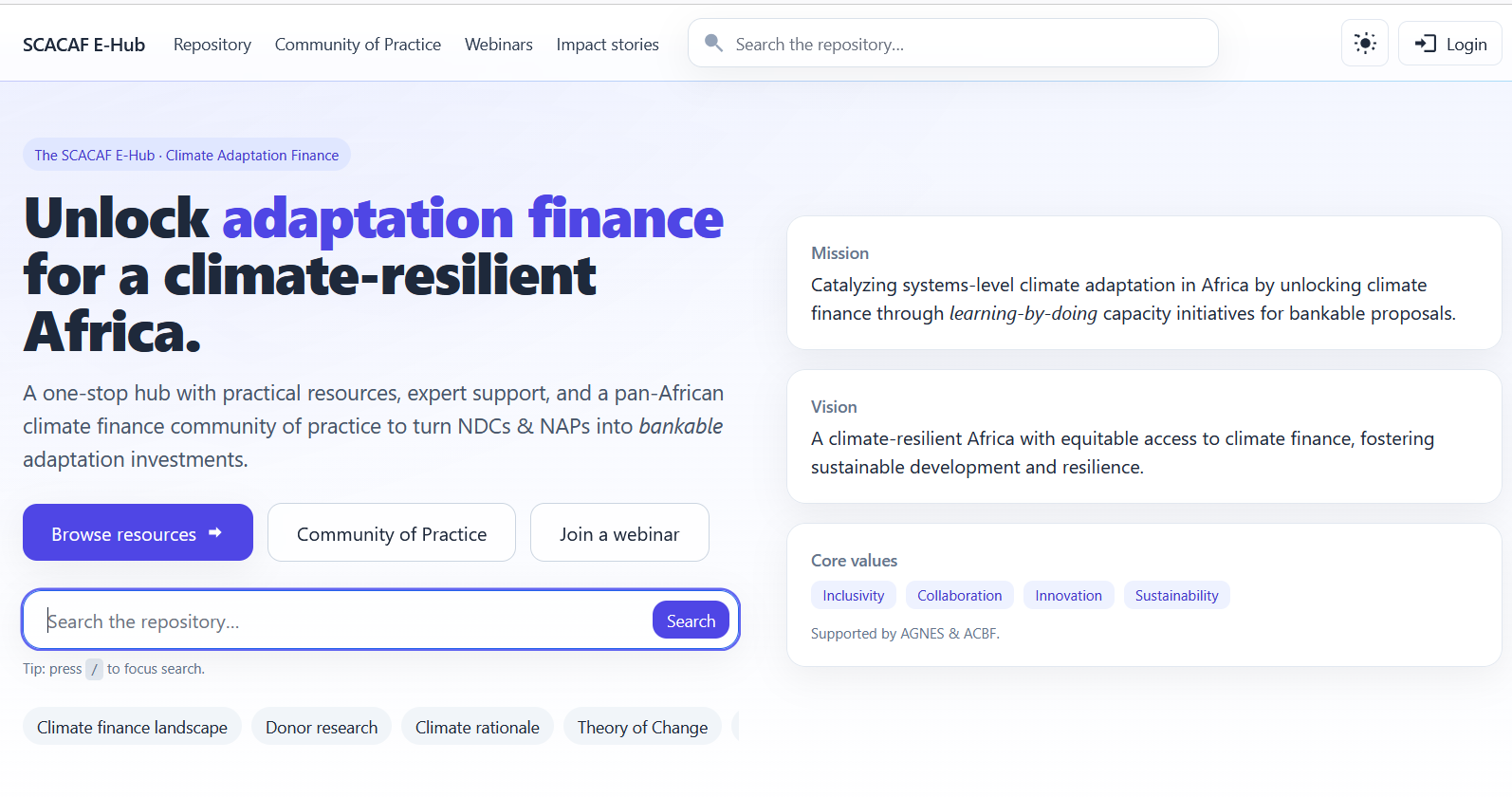
Task: Select the Climate finance landscape tag
Action: pyautogui.click(x=132, y=726)
